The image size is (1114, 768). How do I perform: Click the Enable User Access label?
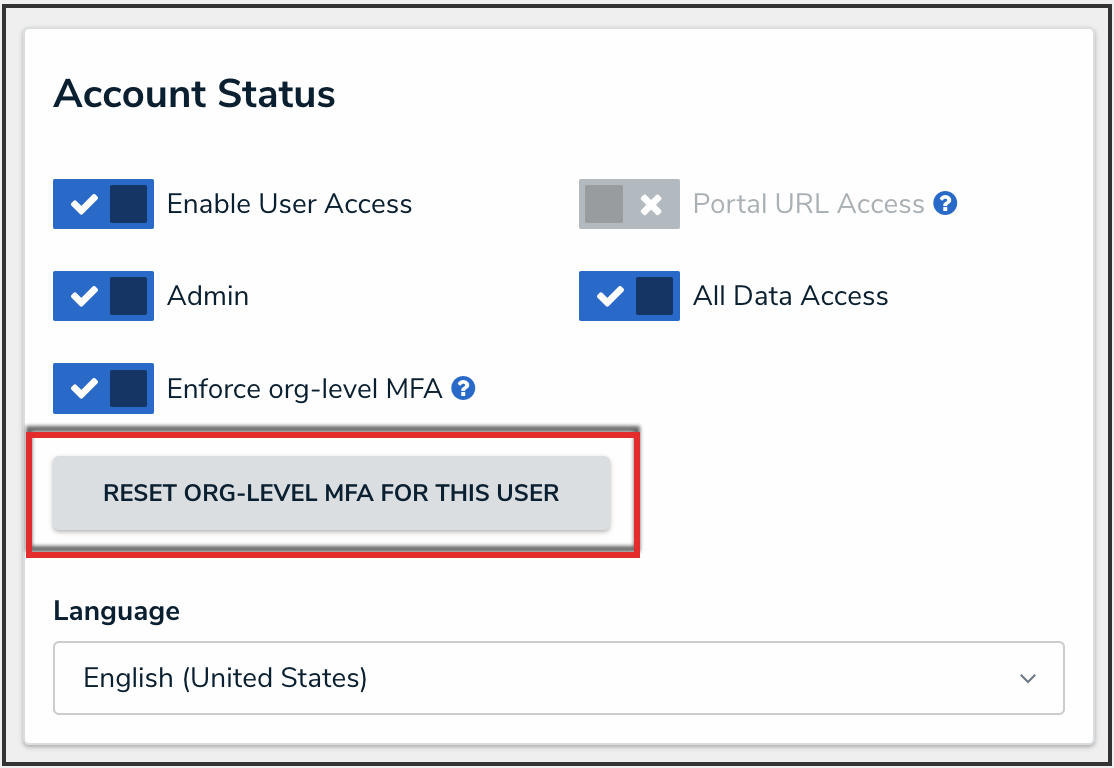(289, 204)
